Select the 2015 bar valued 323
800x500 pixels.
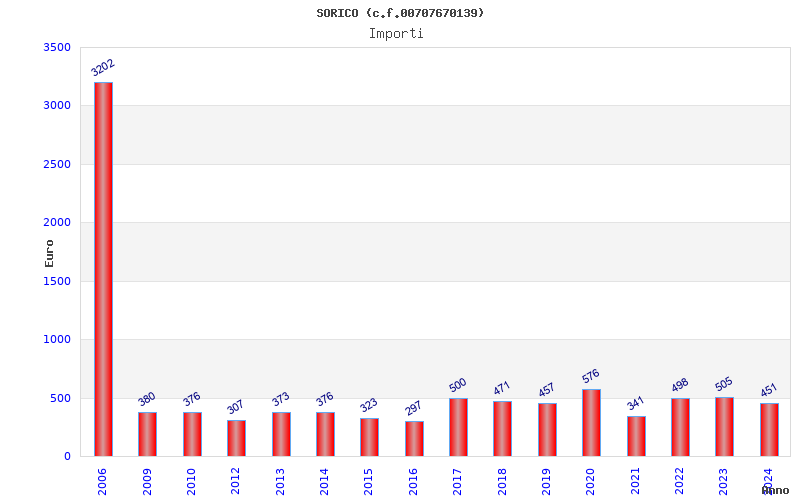click(369, 437)
